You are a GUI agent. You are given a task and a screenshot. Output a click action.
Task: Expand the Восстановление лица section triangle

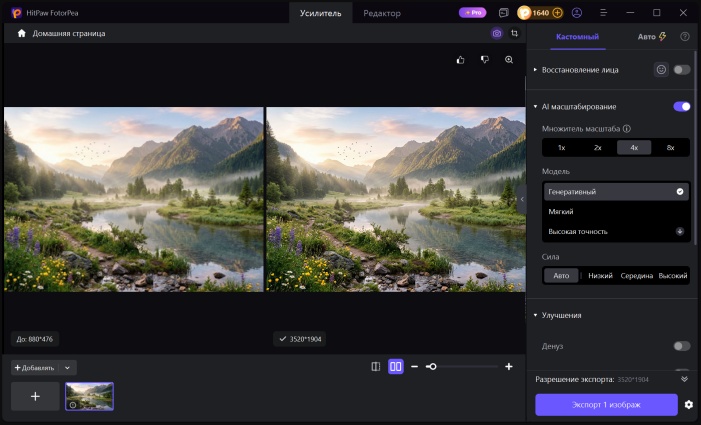(535, 70)
